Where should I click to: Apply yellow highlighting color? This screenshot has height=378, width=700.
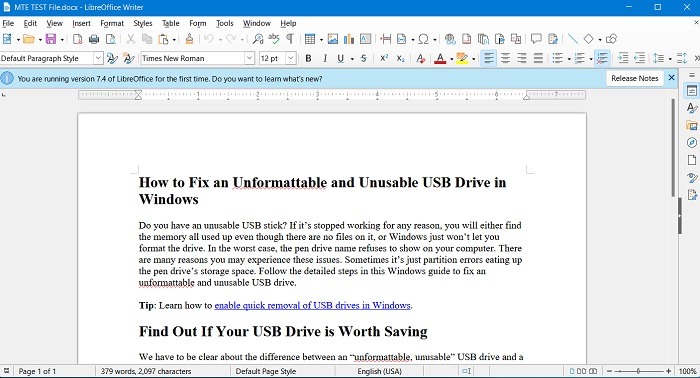click(462, 58)
